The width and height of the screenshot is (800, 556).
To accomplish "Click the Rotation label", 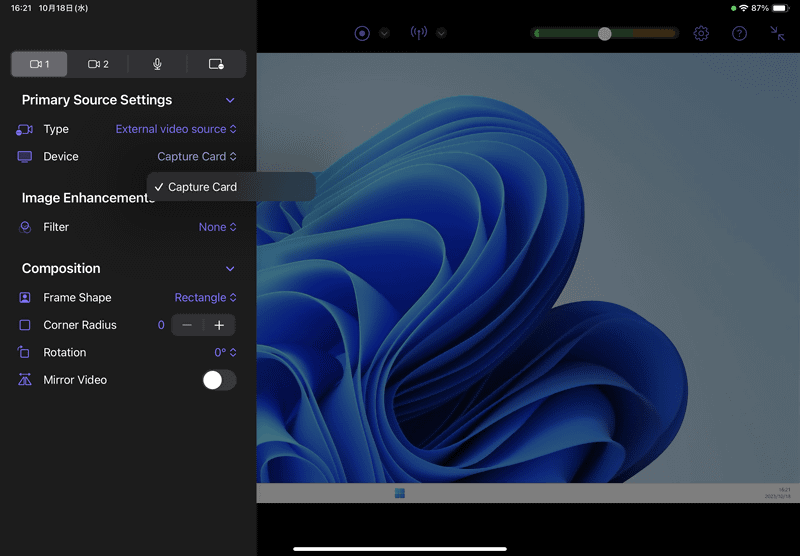I will coord(65,352).
